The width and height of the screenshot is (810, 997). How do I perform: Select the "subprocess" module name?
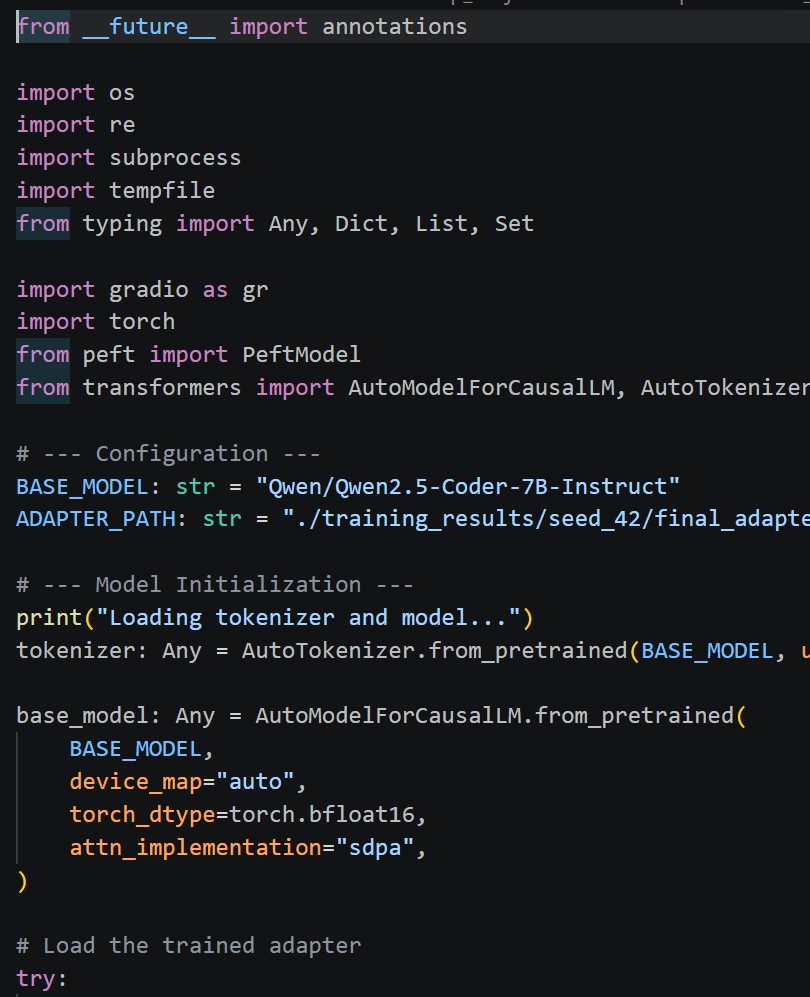(175, 158)
